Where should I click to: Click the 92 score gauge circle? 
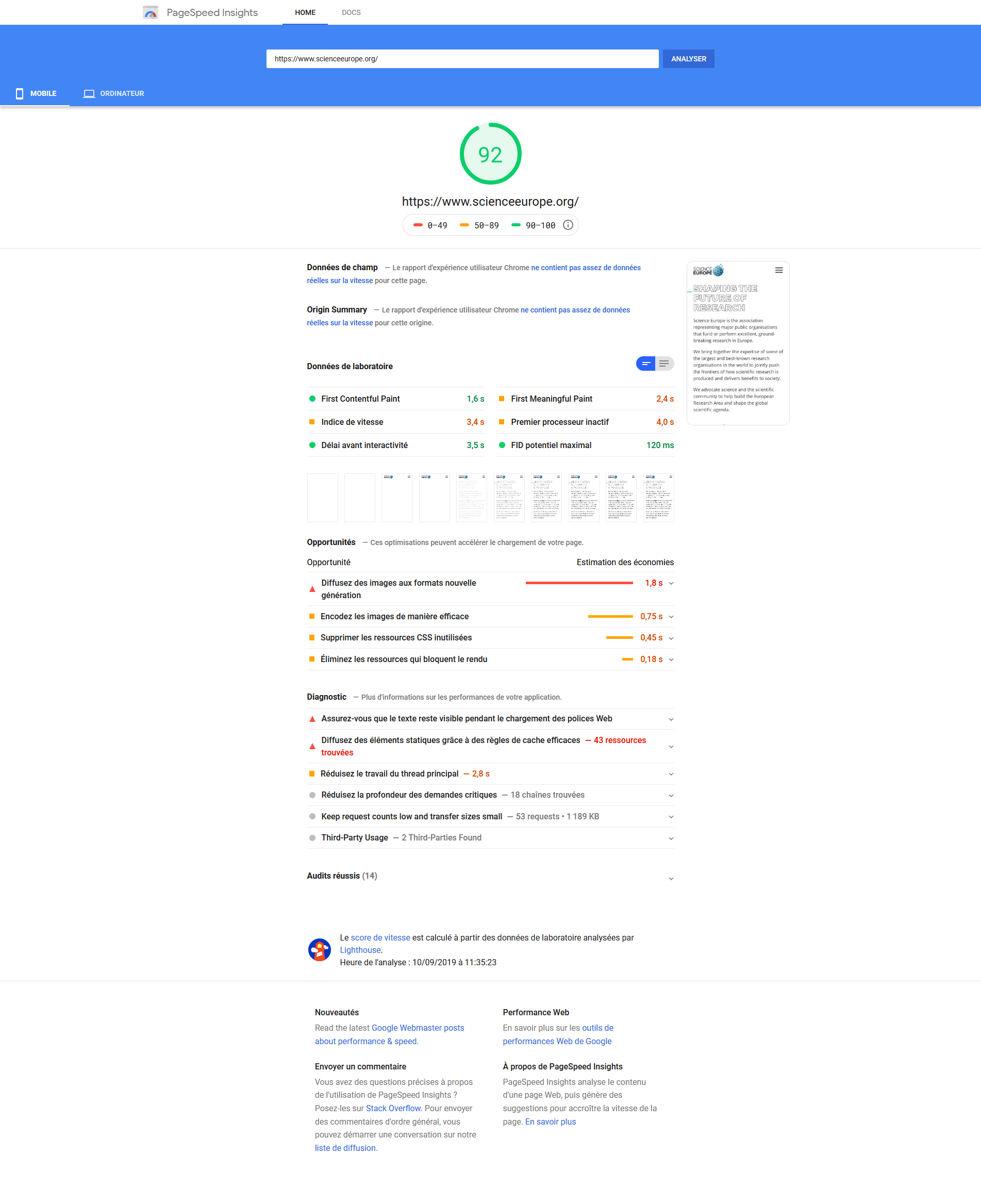[x=490, y=154]
